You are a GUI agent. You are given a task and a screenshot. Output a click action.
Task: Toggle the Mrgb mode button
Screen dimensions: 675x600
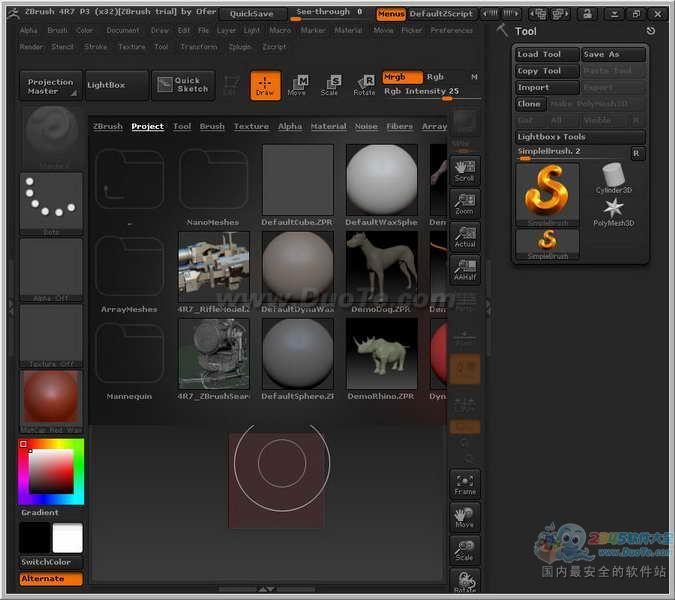pos(402,77)
